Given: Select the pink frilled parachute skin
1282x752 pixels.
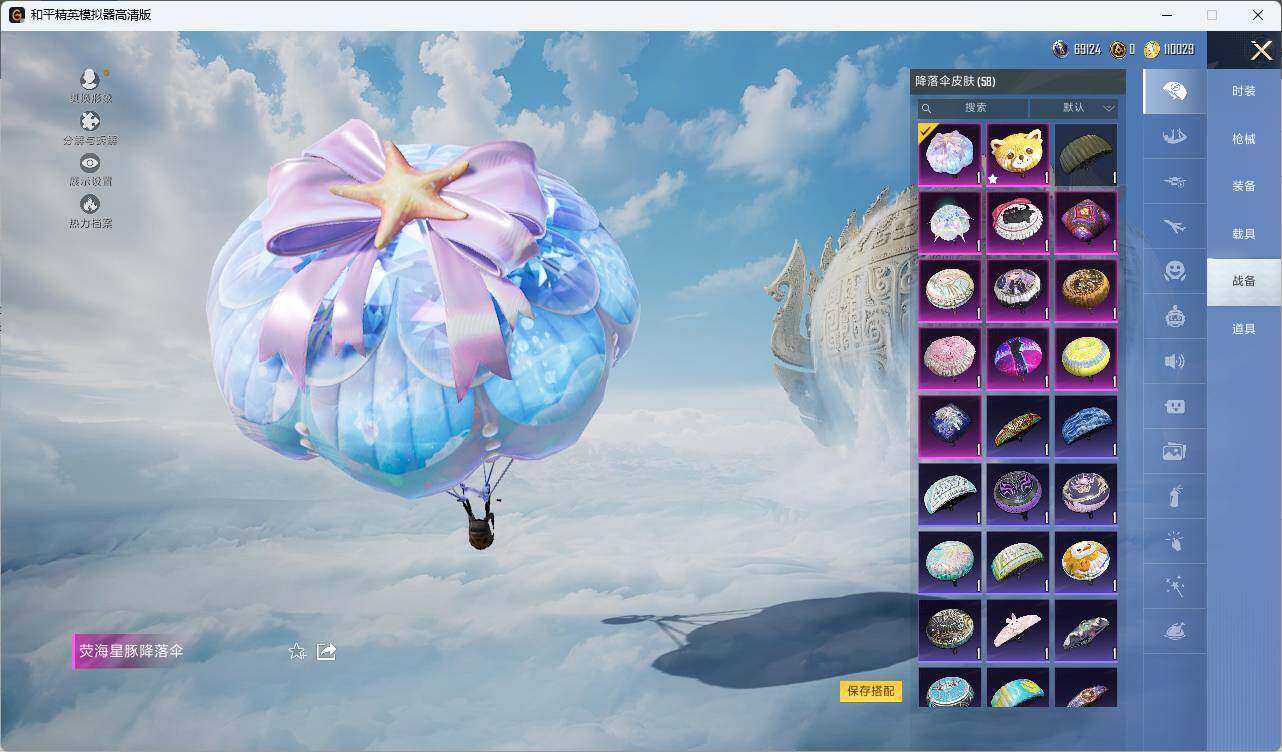Looking at the screenshot, I should point(950,358).
